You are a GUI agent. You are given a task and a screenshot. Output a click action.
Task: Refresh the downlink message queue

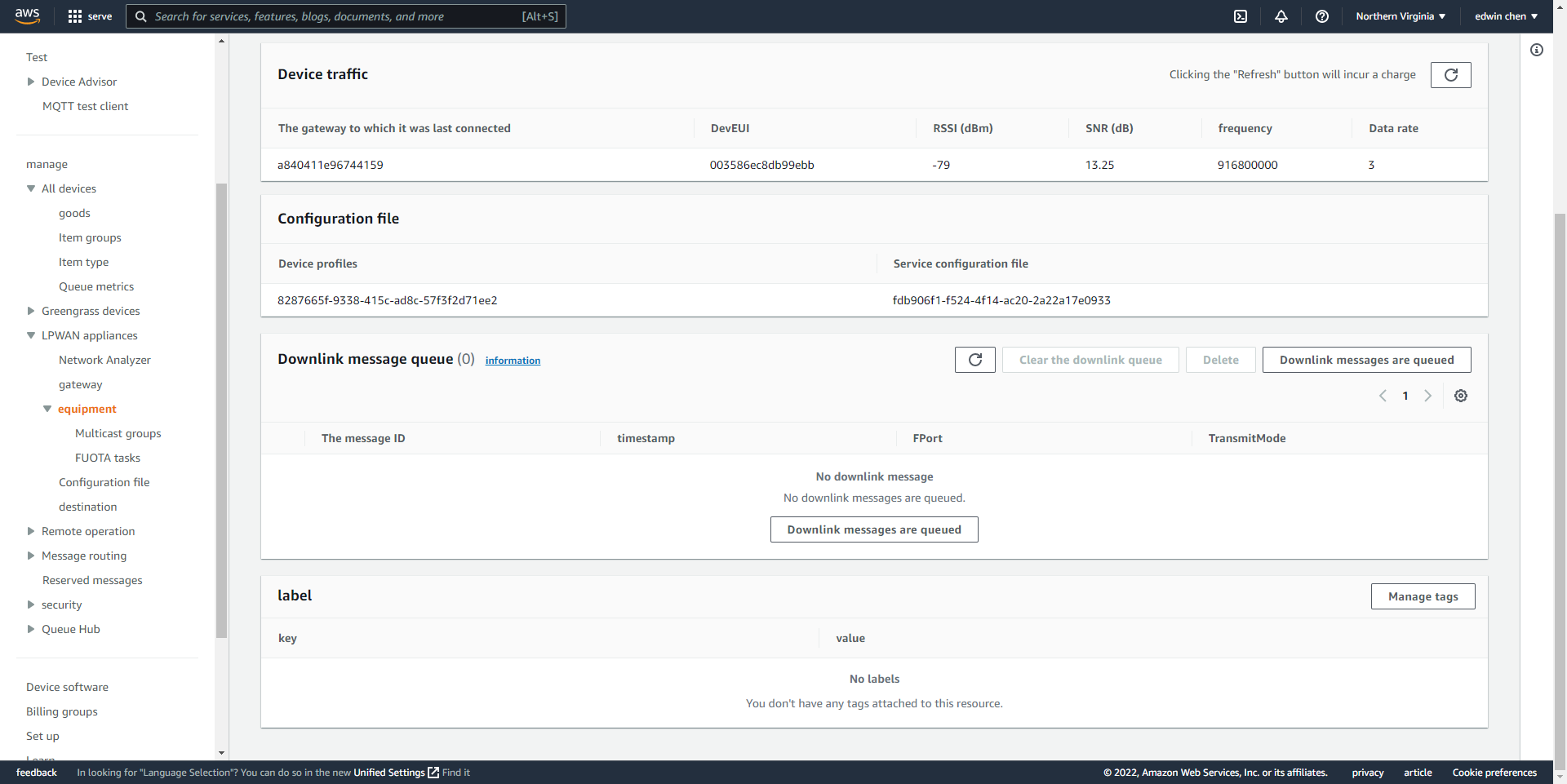[975, 360]
